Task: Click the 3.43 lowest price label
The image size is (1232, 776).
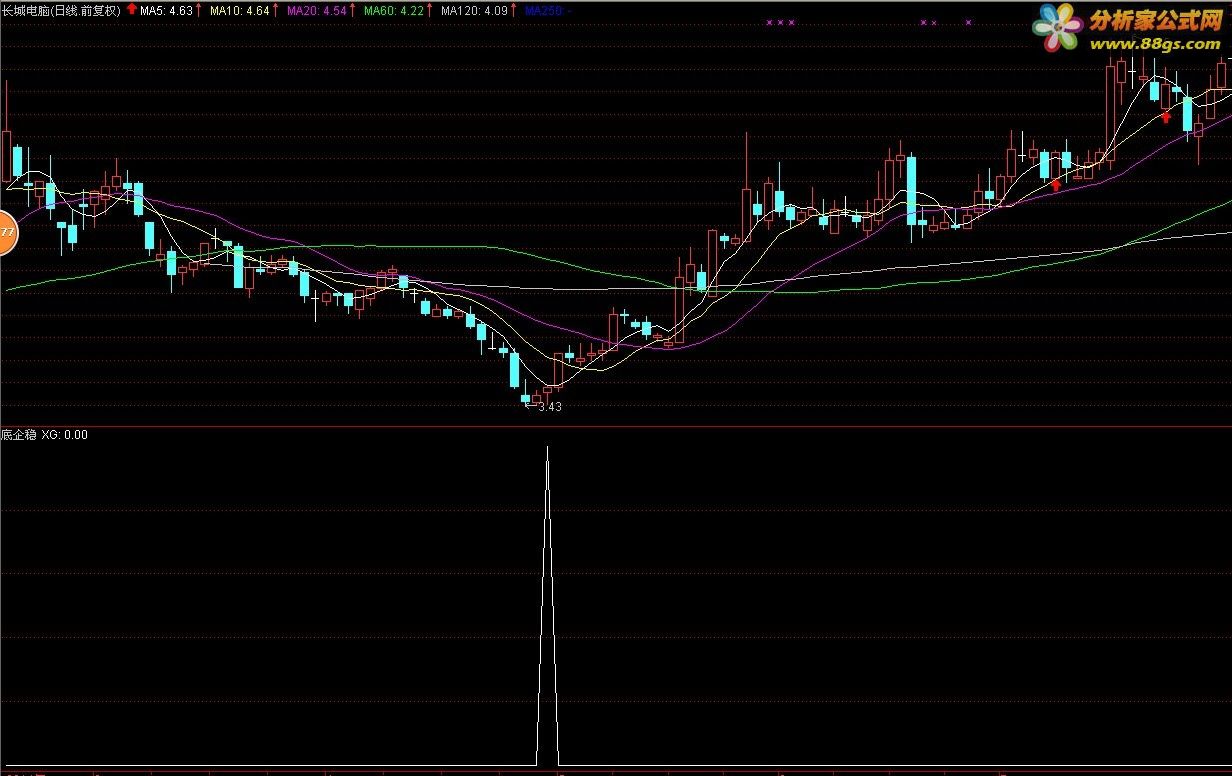Action: point(549,407)
